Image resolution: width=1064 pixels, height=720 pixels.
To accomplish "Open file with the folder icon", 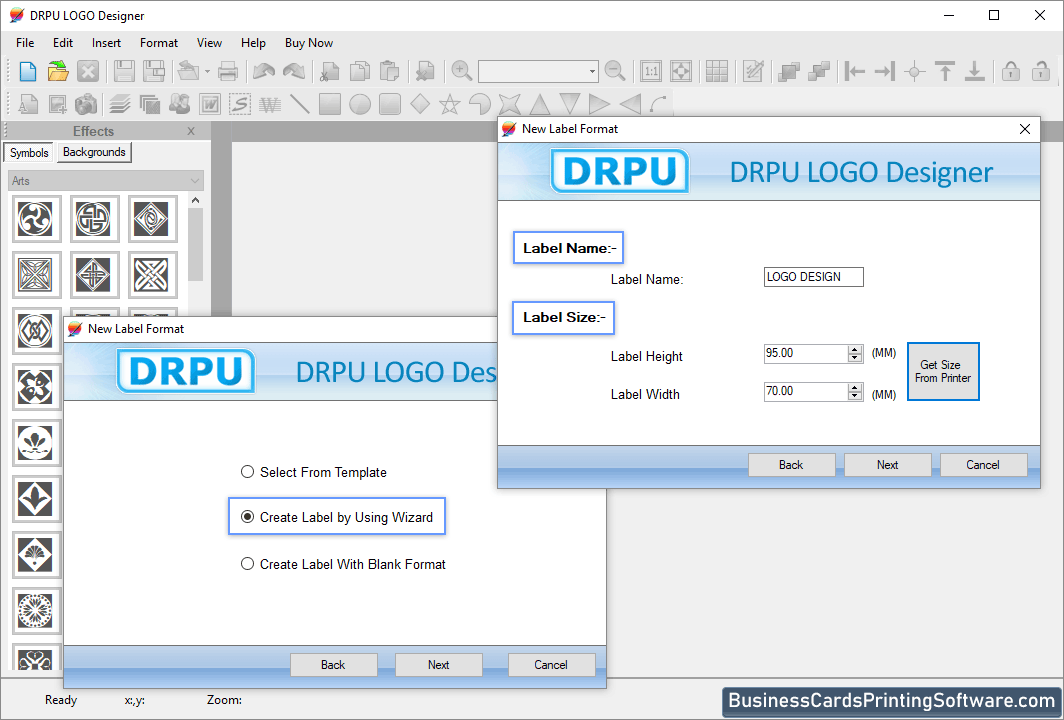I will (x=58, y=71).
